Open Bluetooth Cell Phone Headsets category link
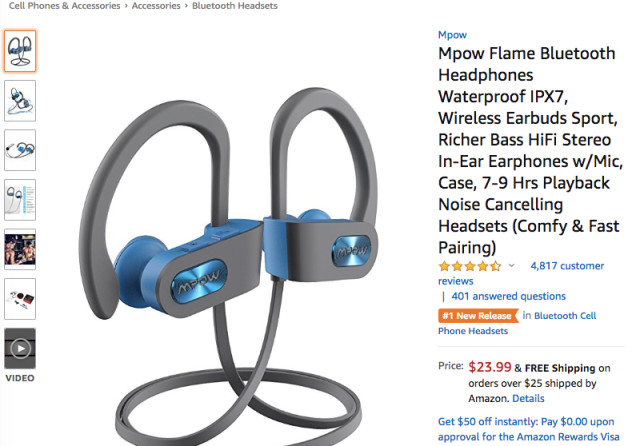Image resolution: width=640 pixels, height=446 pixels. tap(517, 323)
